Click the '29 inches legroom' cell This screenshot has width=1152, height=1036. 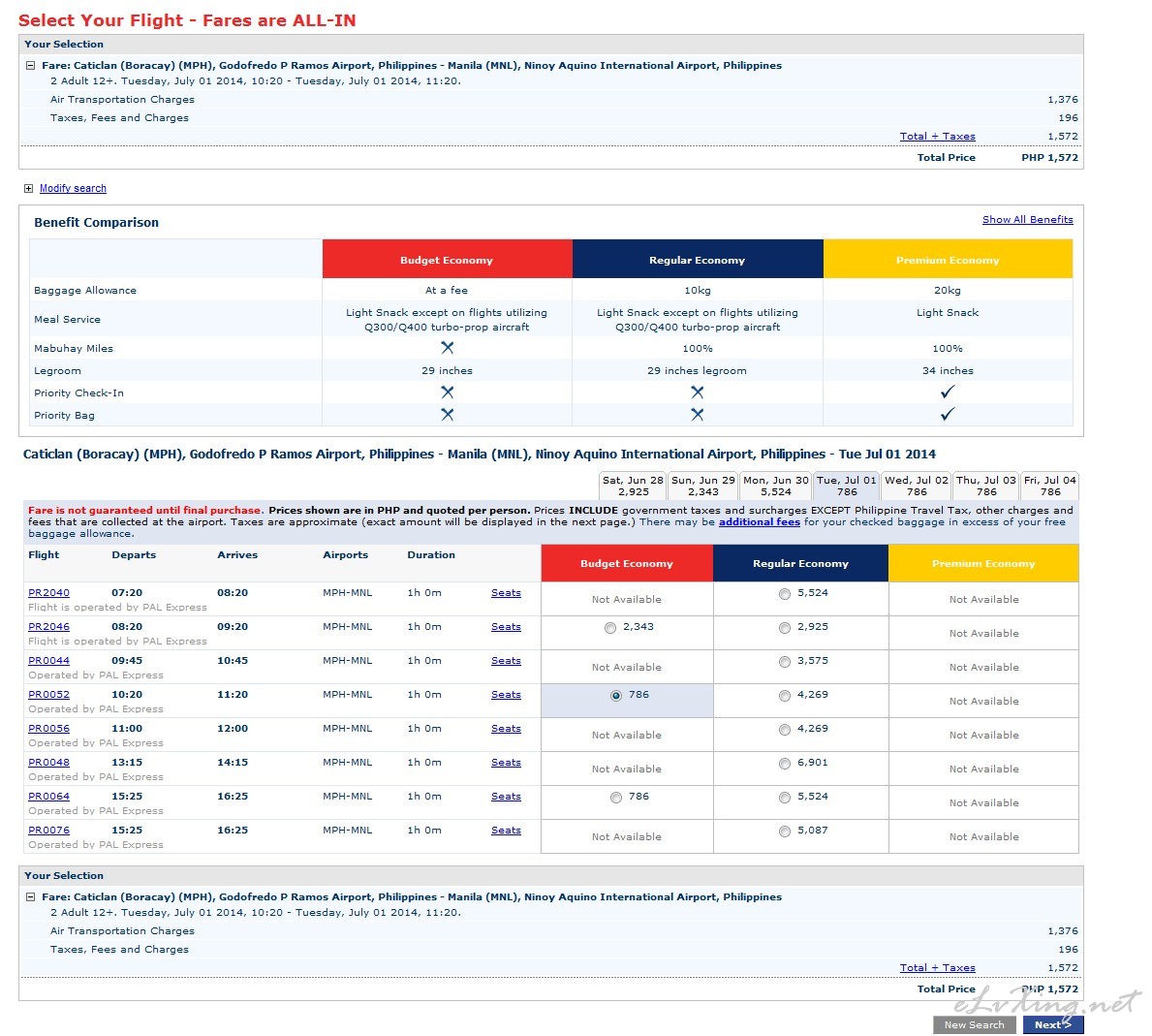click(x=697, y=371)
